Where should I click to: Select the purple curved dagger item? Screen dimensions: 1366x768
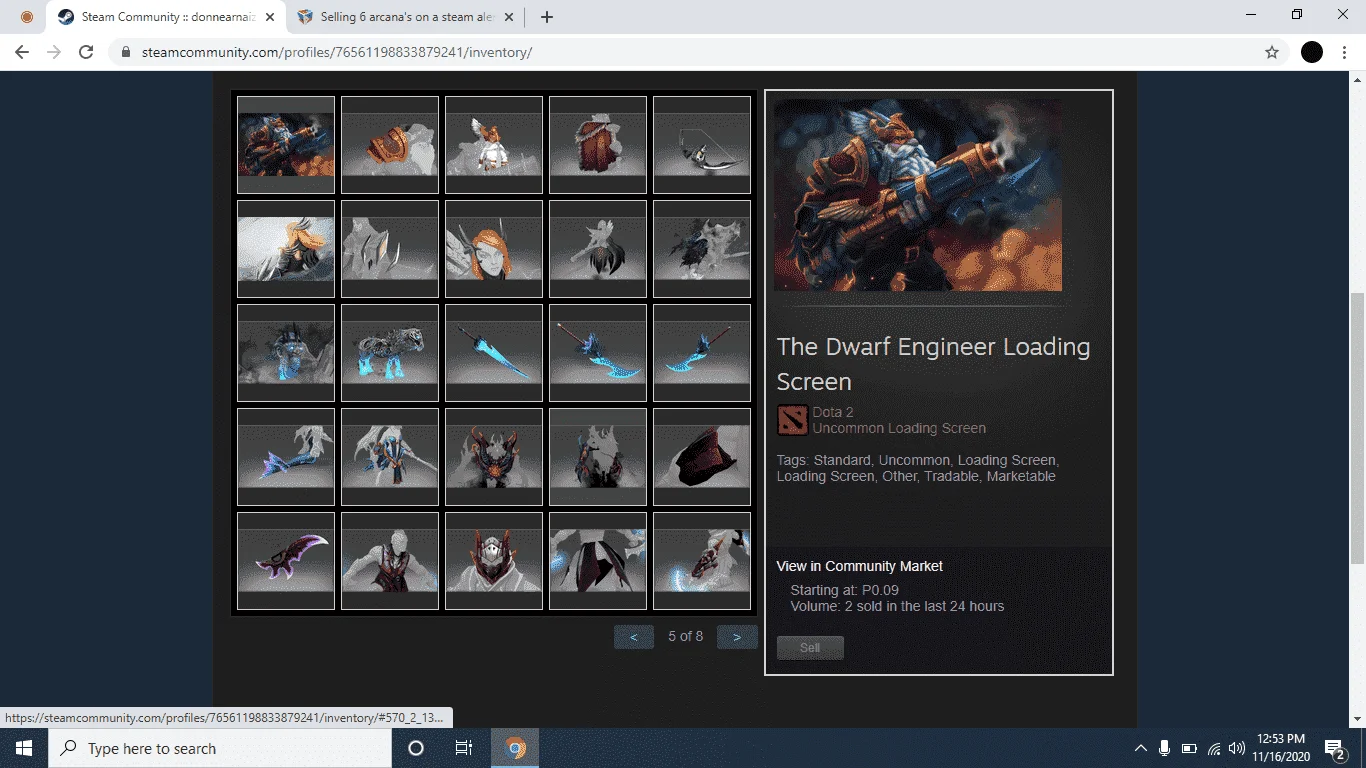[286, 561]
